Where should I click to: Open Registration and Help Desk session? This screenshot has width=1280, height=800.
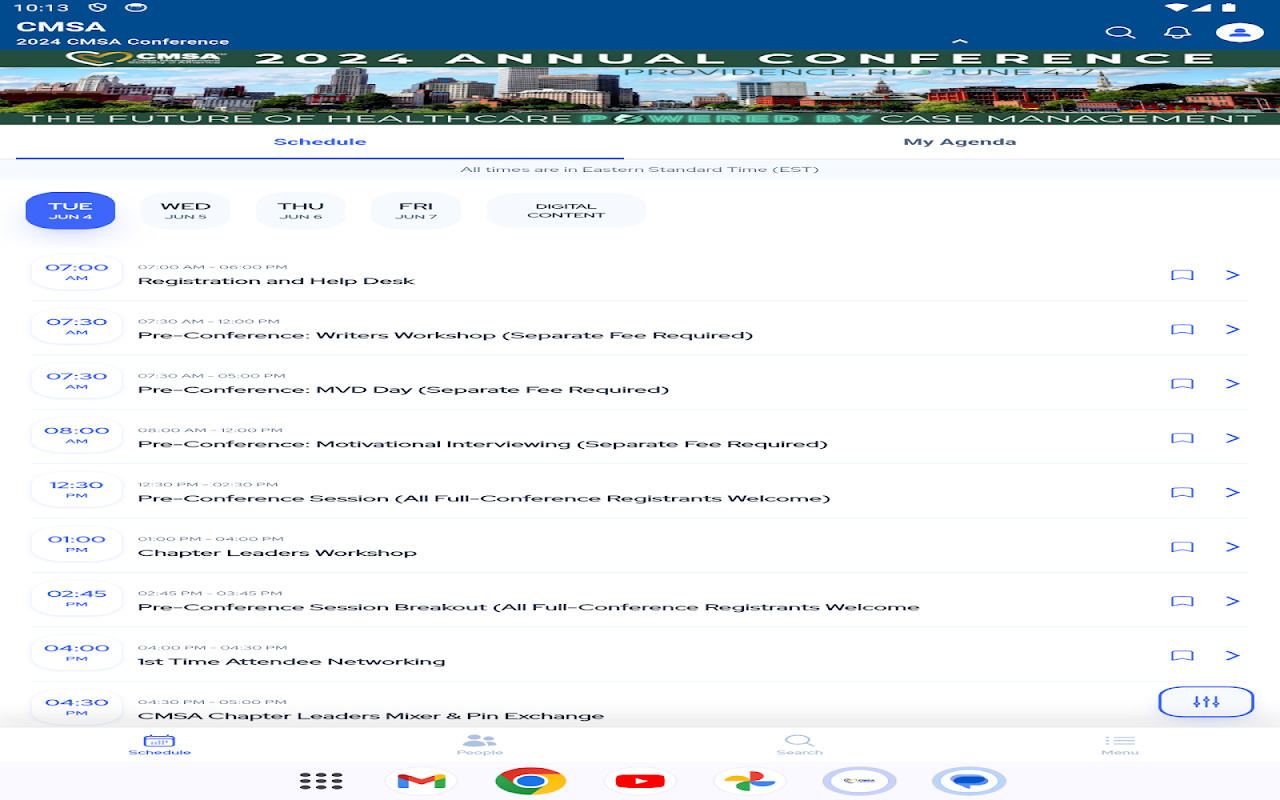point(276,281)
